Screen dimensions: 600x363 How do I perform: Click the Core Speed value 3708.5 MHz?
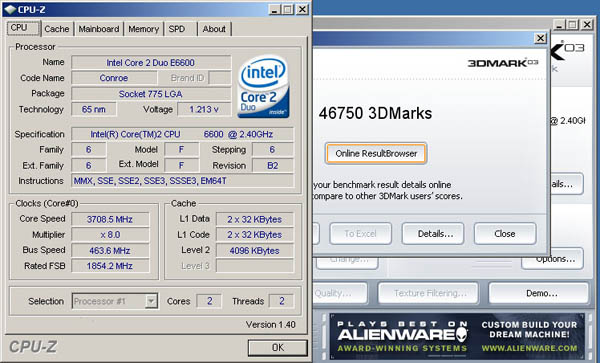pos(110,219)
